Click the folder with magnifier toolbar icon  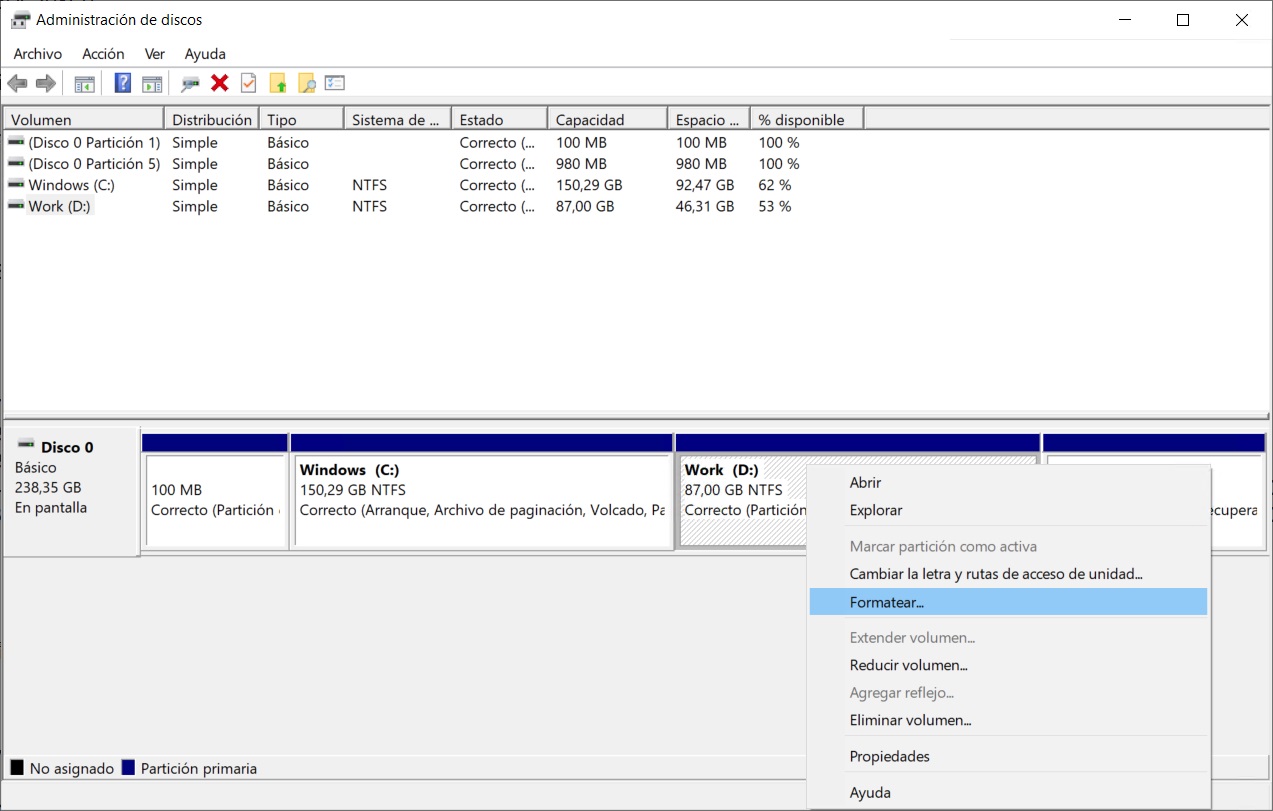pyautogui.click(x=306, y=83)
